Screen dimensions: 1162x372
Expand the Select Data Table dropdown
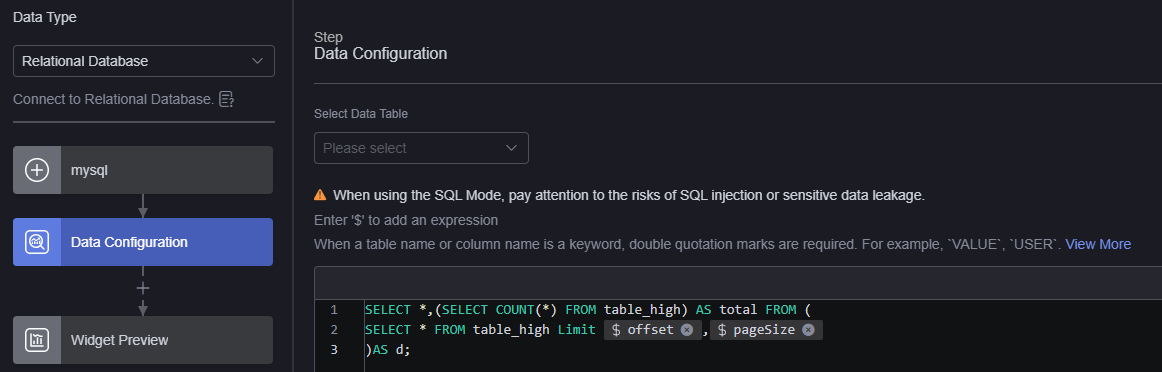pyautogui.click(x=421, y=148)
